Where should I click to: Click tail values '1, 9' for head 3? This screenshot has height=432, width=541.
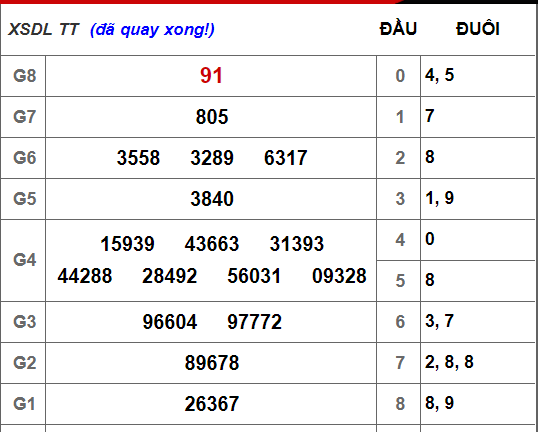(x=439, y=198)
